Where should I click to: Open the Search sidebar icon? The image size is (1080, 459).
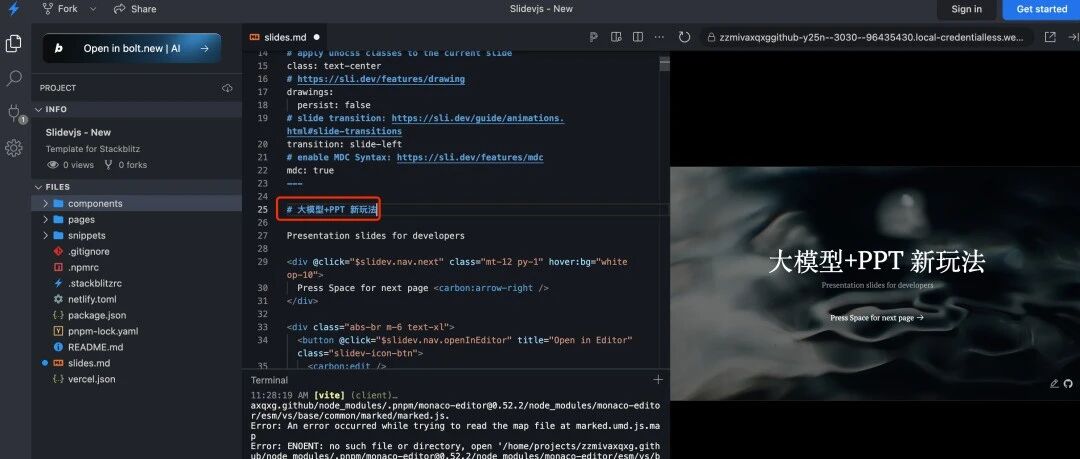point(14,78)
